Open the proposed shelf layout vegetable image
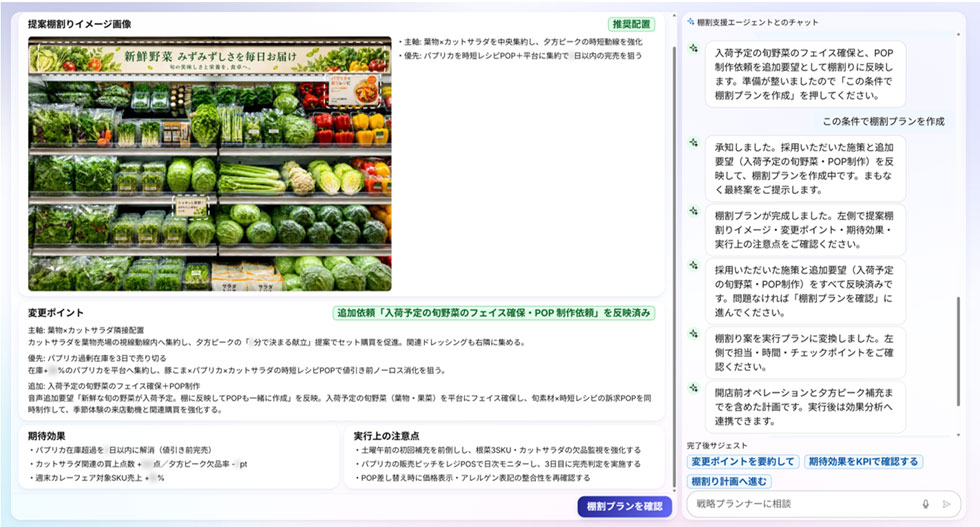980x527 pixels. (x=210, y=164)
